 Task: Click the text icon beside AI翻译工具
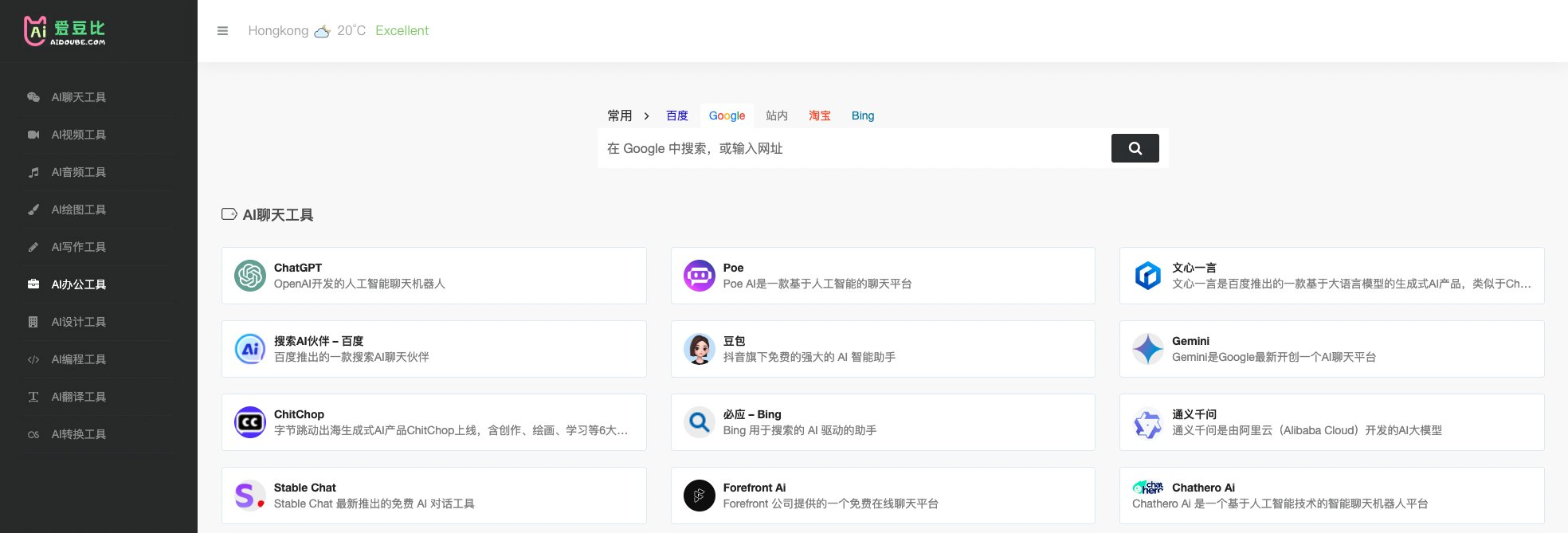coord(33,397)
